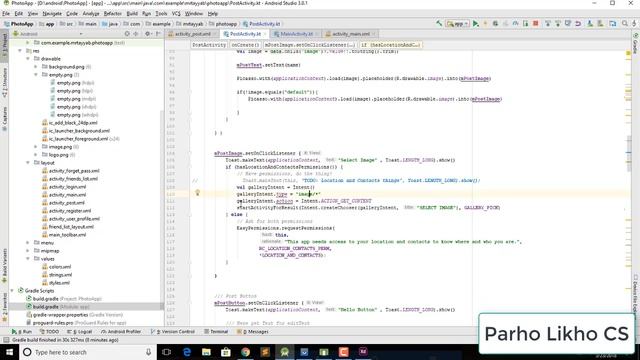Collapse the Gradle Scripts node
This screenshot has height=360, width=640.
coord(12,291)
